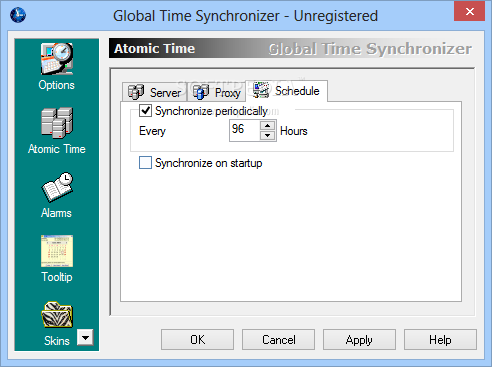Close the Global Time Synchronizer window
Screen dimensions: 492x367
[470, 11]
